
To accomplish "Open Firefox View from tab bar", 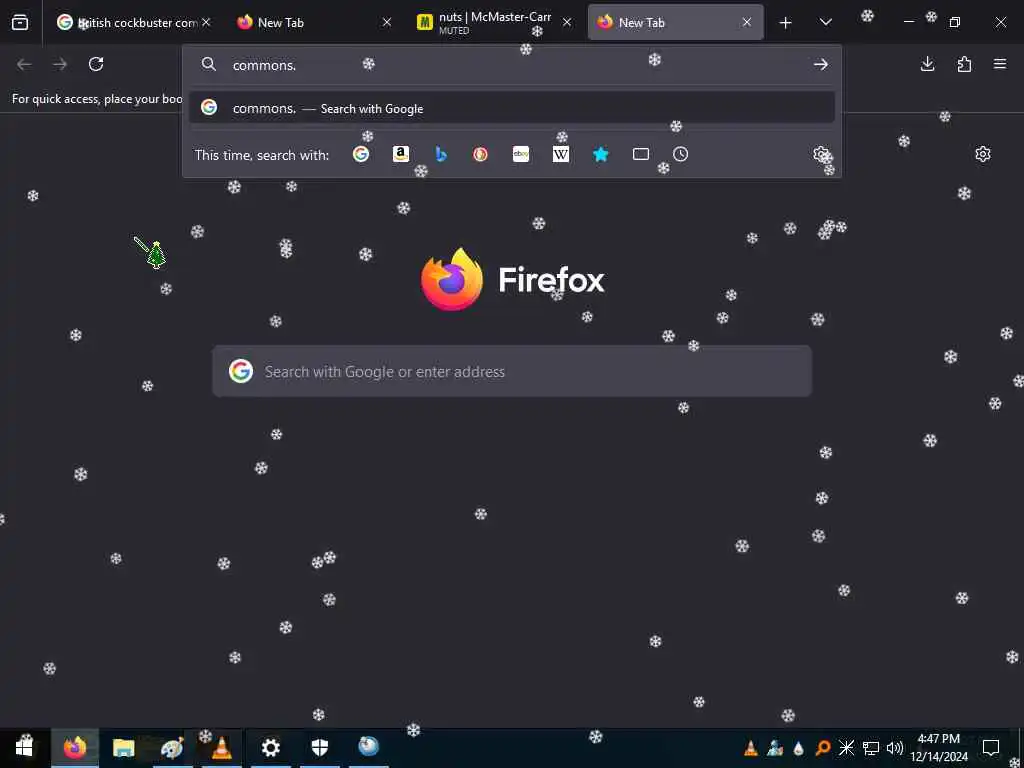I will pos(20,22).
